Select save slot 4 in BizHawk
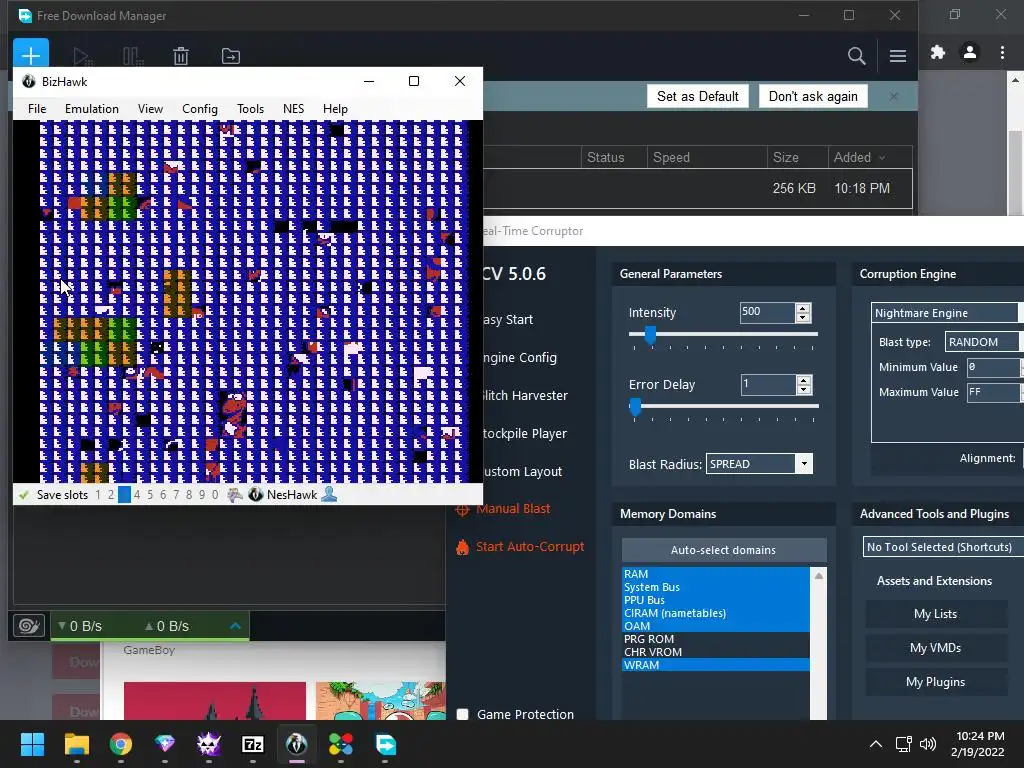 point(137,495)
